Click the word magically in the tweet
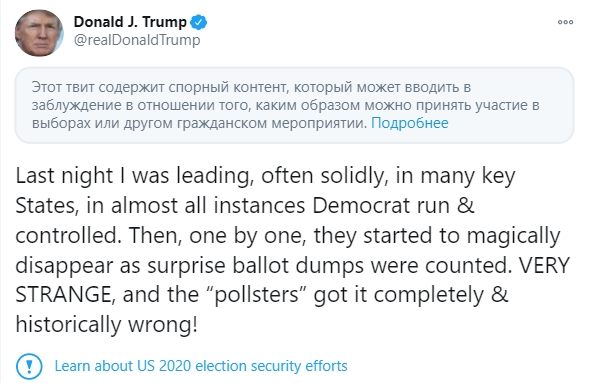The image size is (590, 383). click(514, 236)
